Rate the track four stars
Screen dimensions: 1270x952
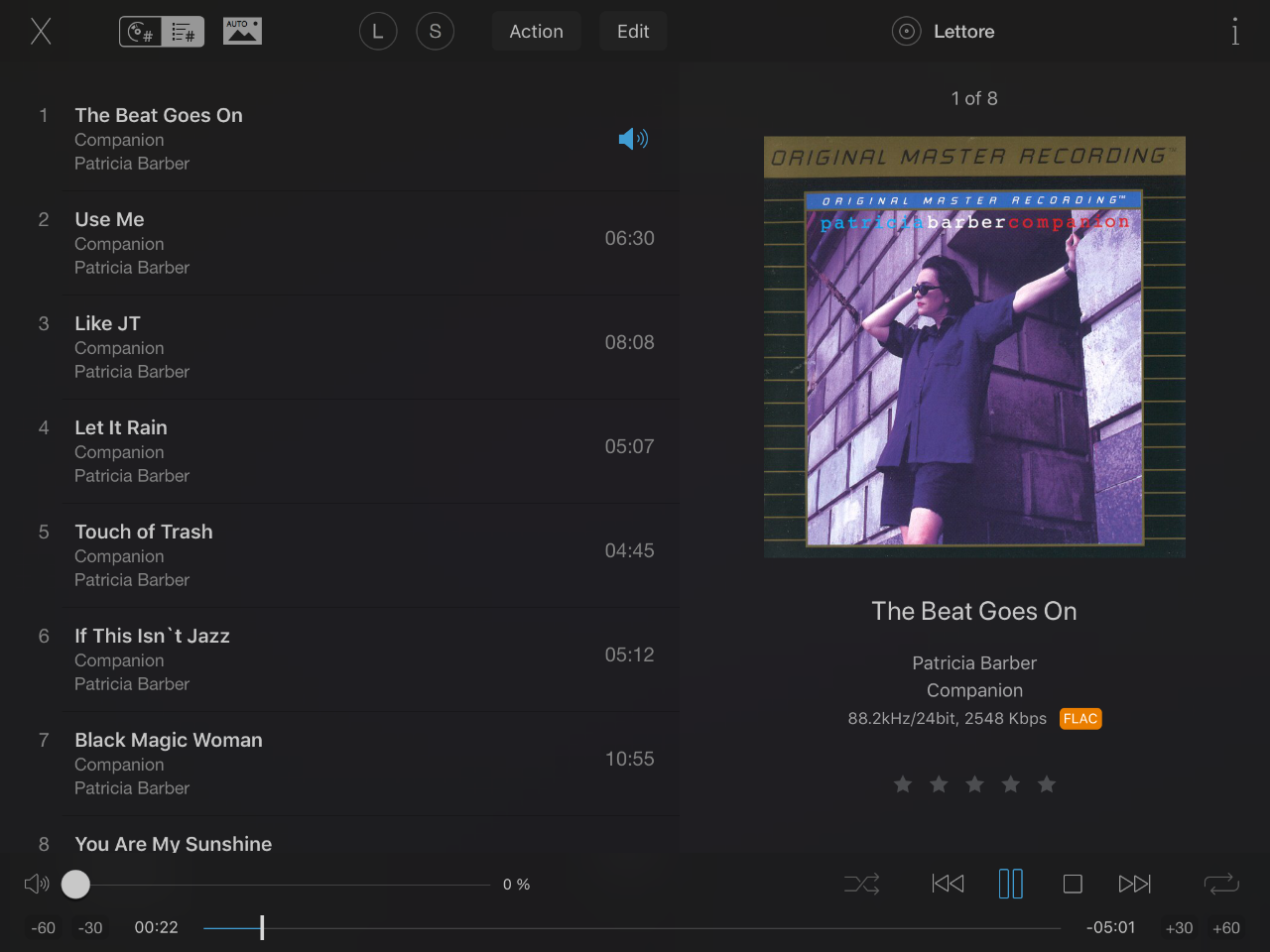(1011, 784)
